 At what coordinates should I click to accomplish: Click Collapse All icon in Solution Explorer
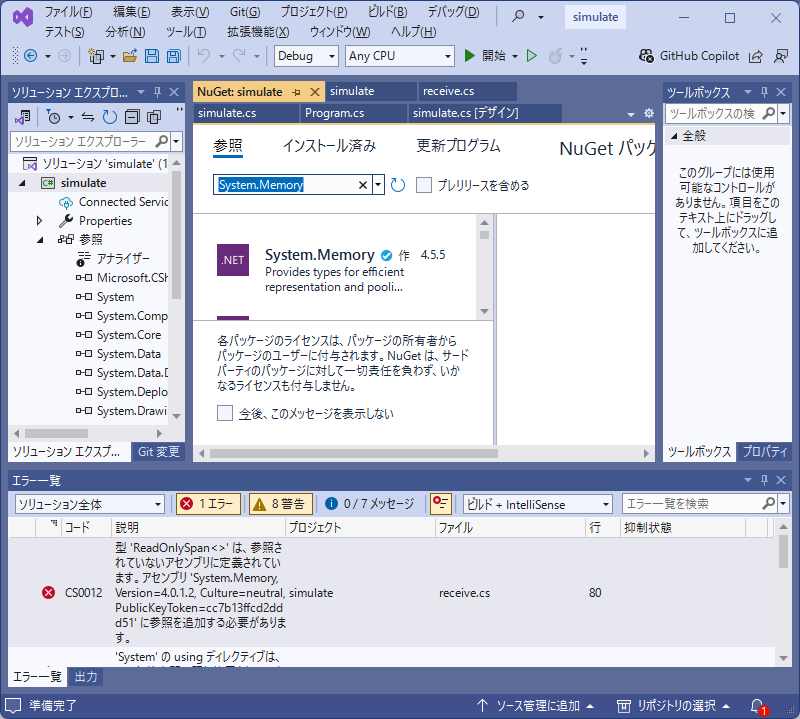point(132,117)
